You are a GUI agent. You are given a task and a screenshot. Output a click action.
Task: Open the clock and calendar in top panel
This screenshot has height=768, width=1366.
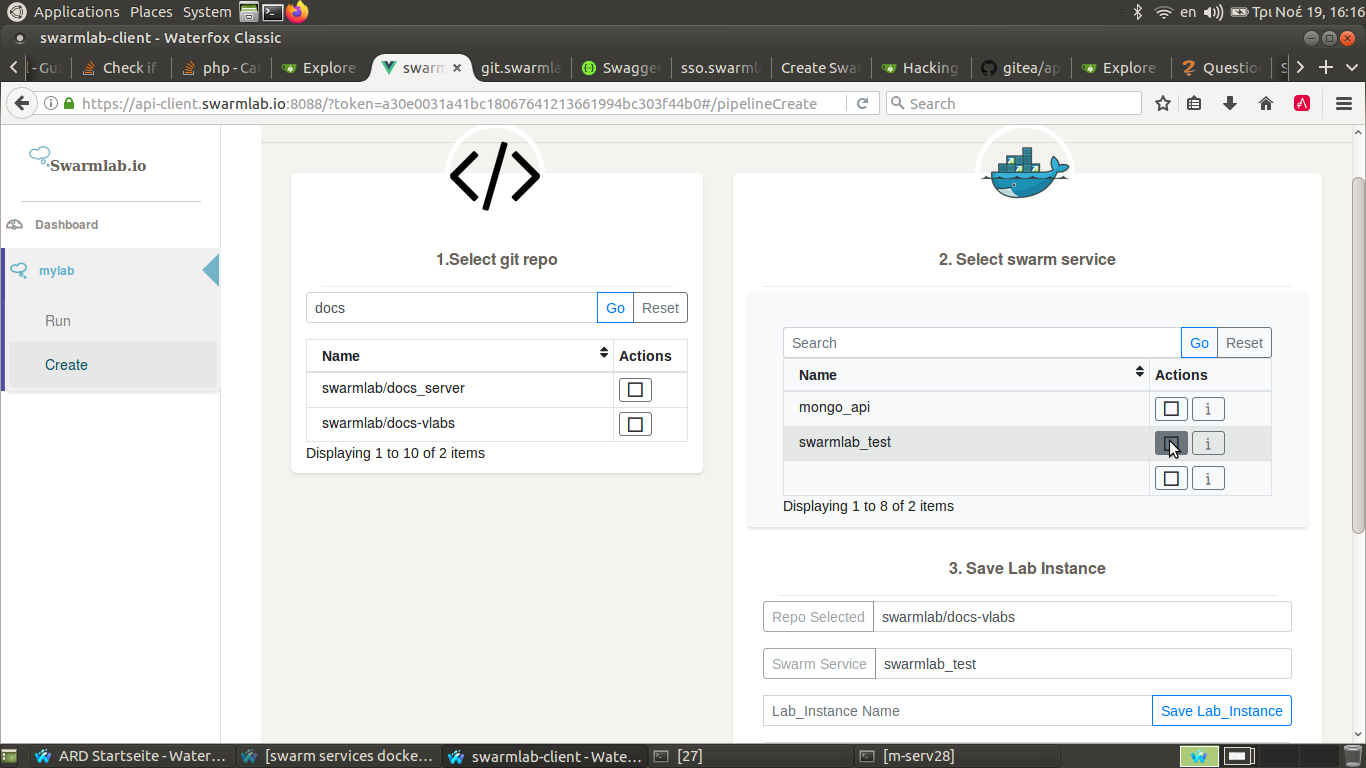click(1309, 12)
